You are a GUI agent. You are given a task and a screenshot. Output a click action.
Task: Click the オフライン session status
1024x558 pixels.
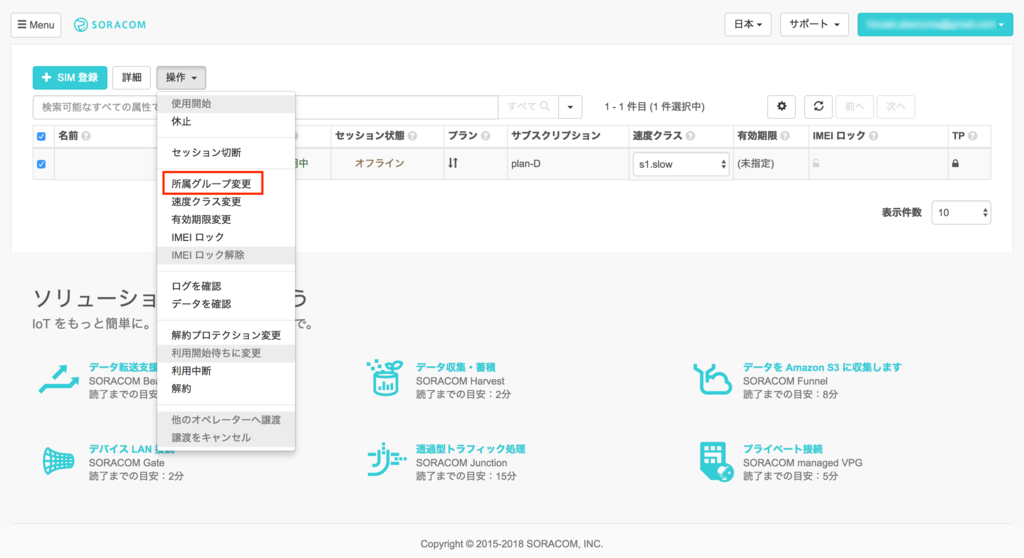[x=379, y=163]
